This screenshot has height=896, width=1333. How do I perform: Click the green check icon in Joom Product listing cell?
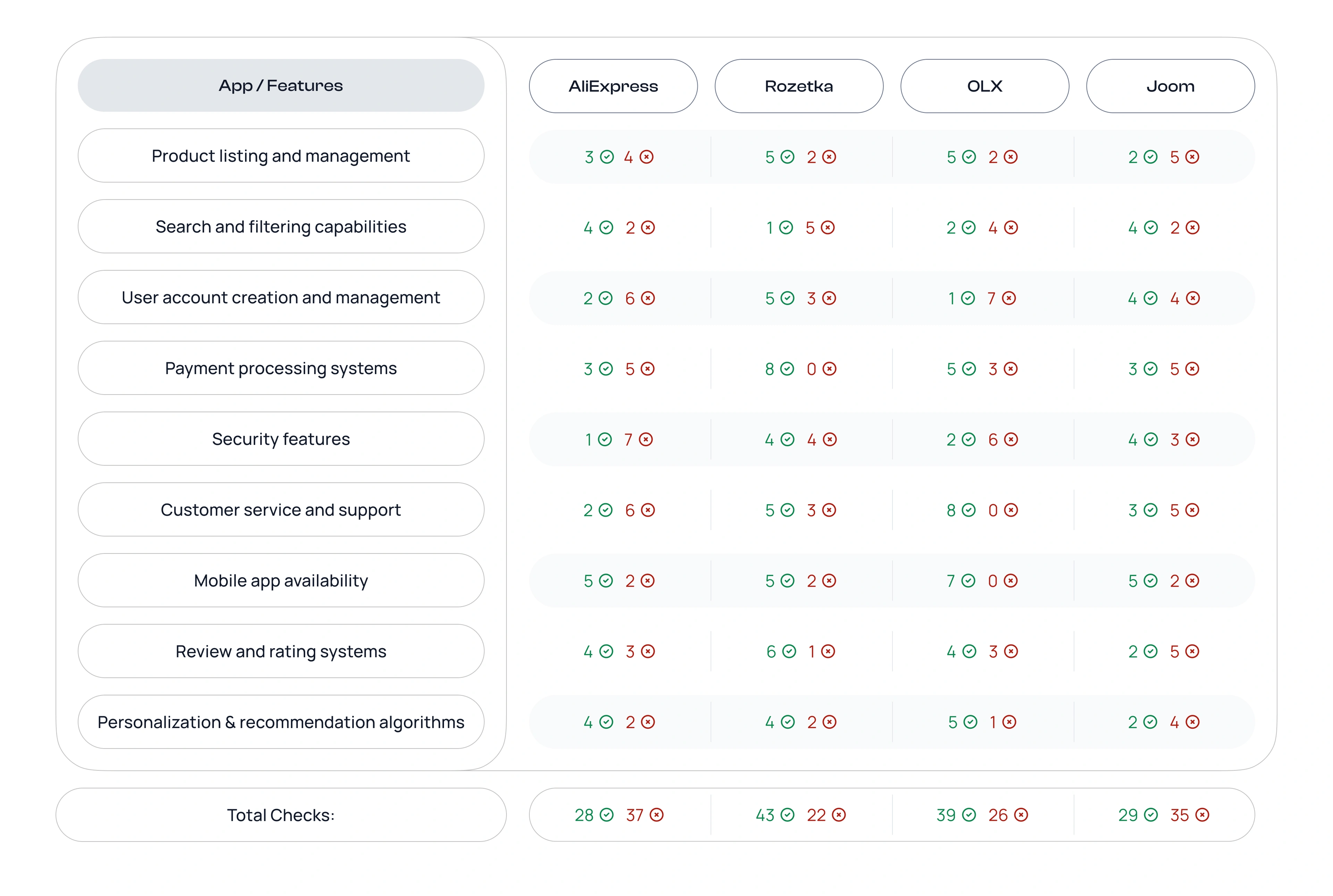click(x=1150, y=157)
